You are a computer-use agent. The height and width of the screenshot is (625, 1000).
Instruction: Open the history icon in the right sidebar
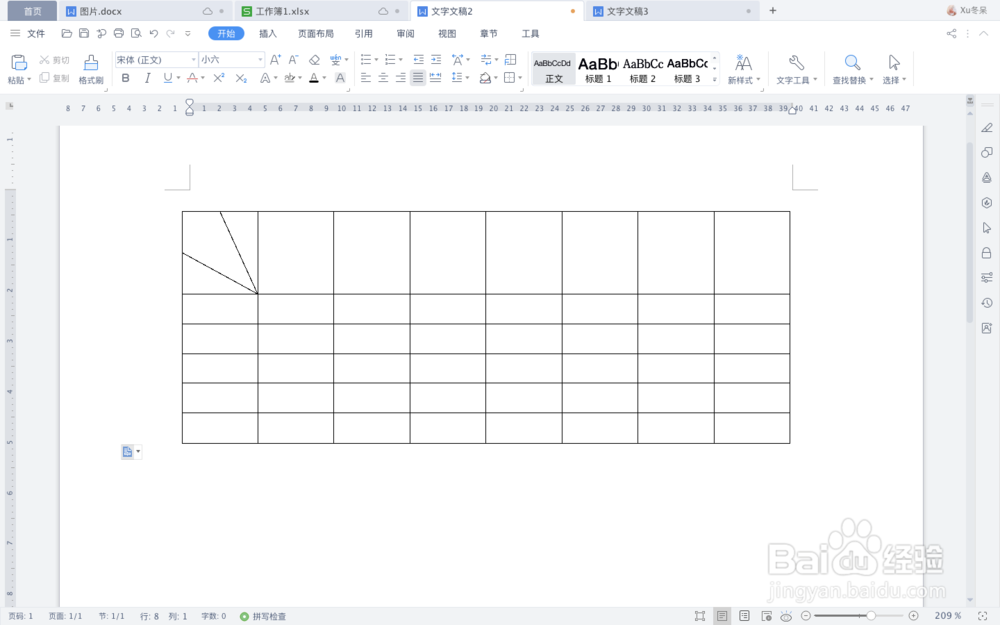(x=986, y=302)
